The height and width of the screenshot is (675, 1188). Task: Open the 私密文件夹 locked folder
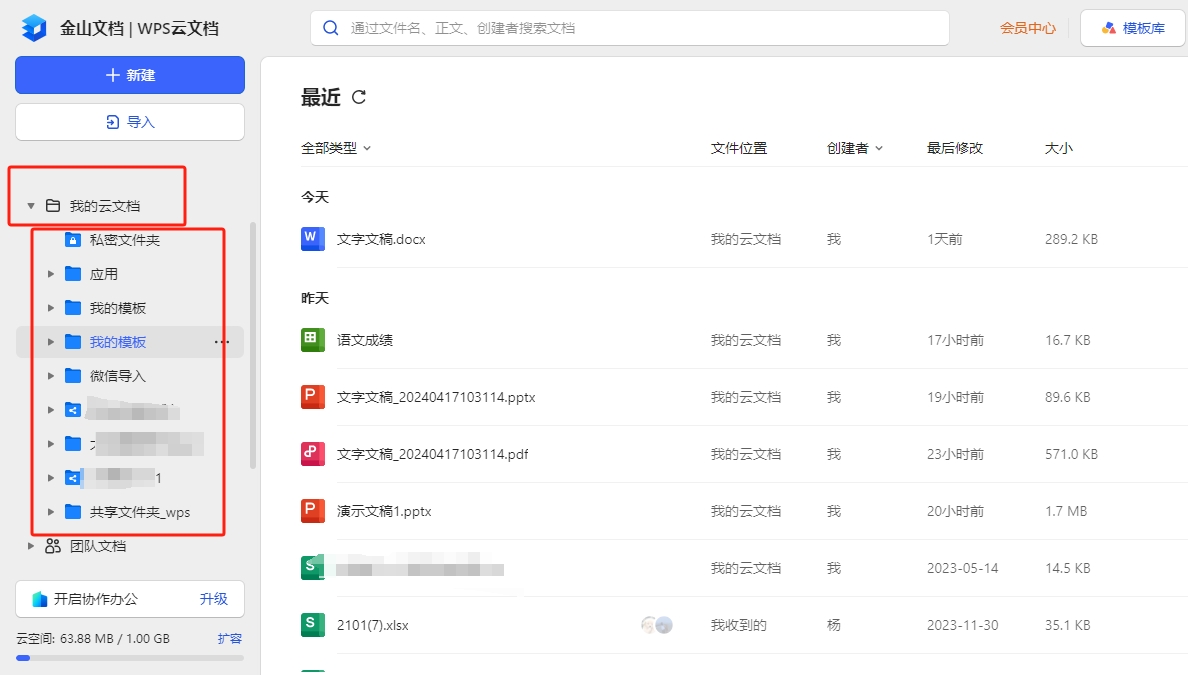[x=124, y=240]
